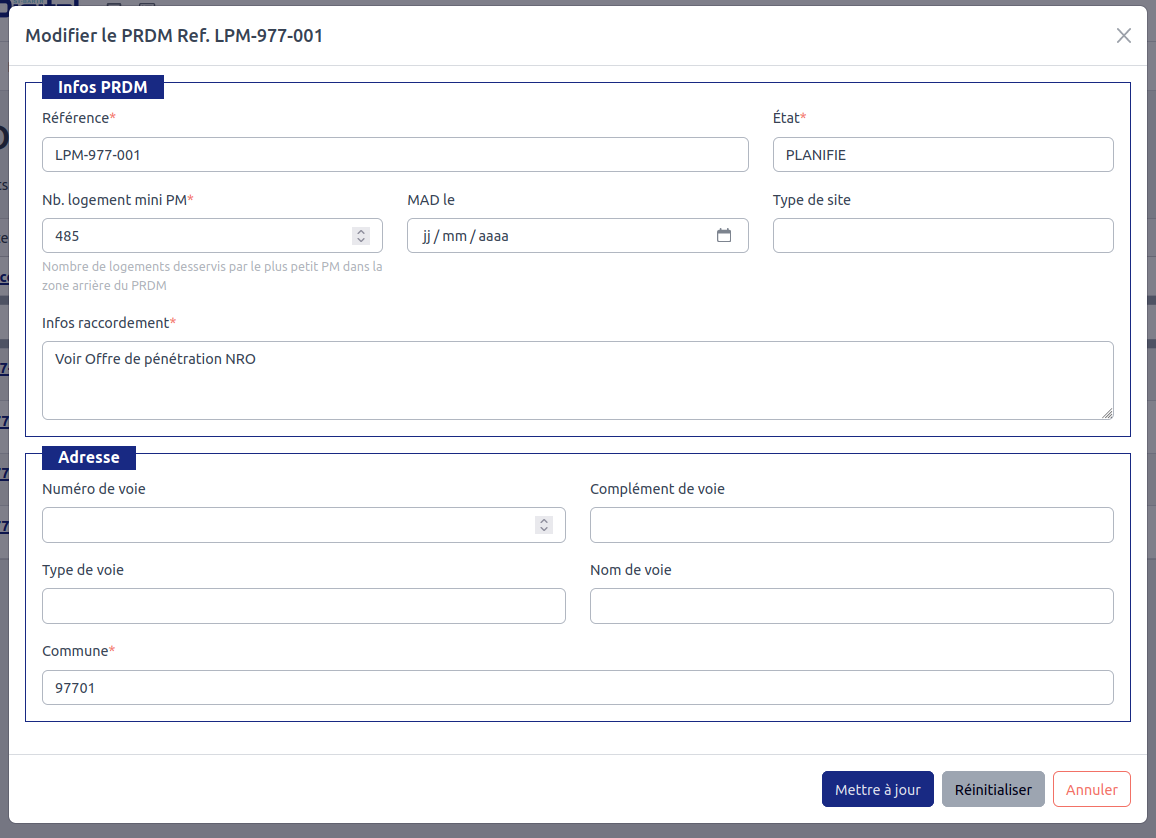Close the Modifier le PRDM dialog

point(1123,36)
